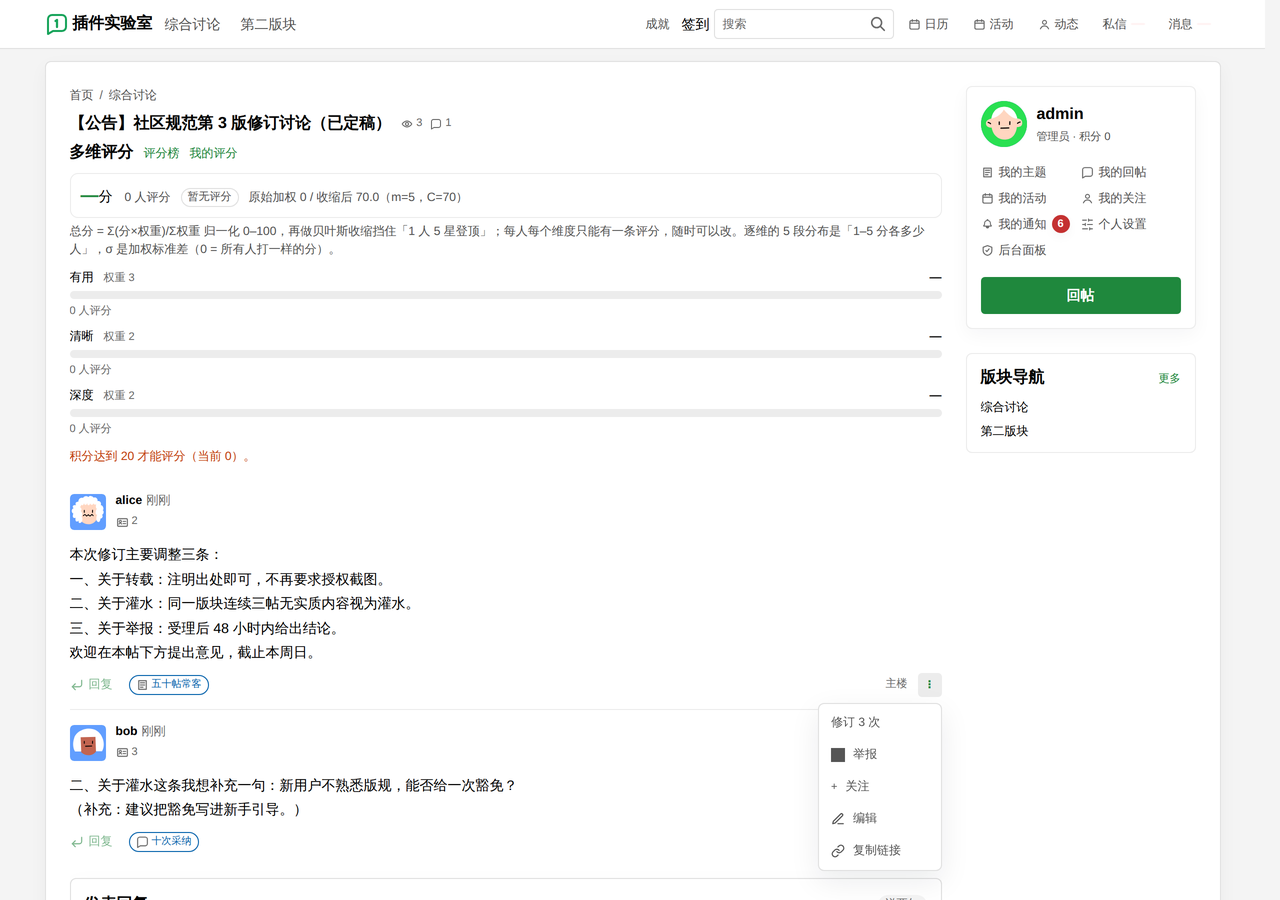
Task: Open 动态 feed in top bar
Action: tap(1058, 24)
